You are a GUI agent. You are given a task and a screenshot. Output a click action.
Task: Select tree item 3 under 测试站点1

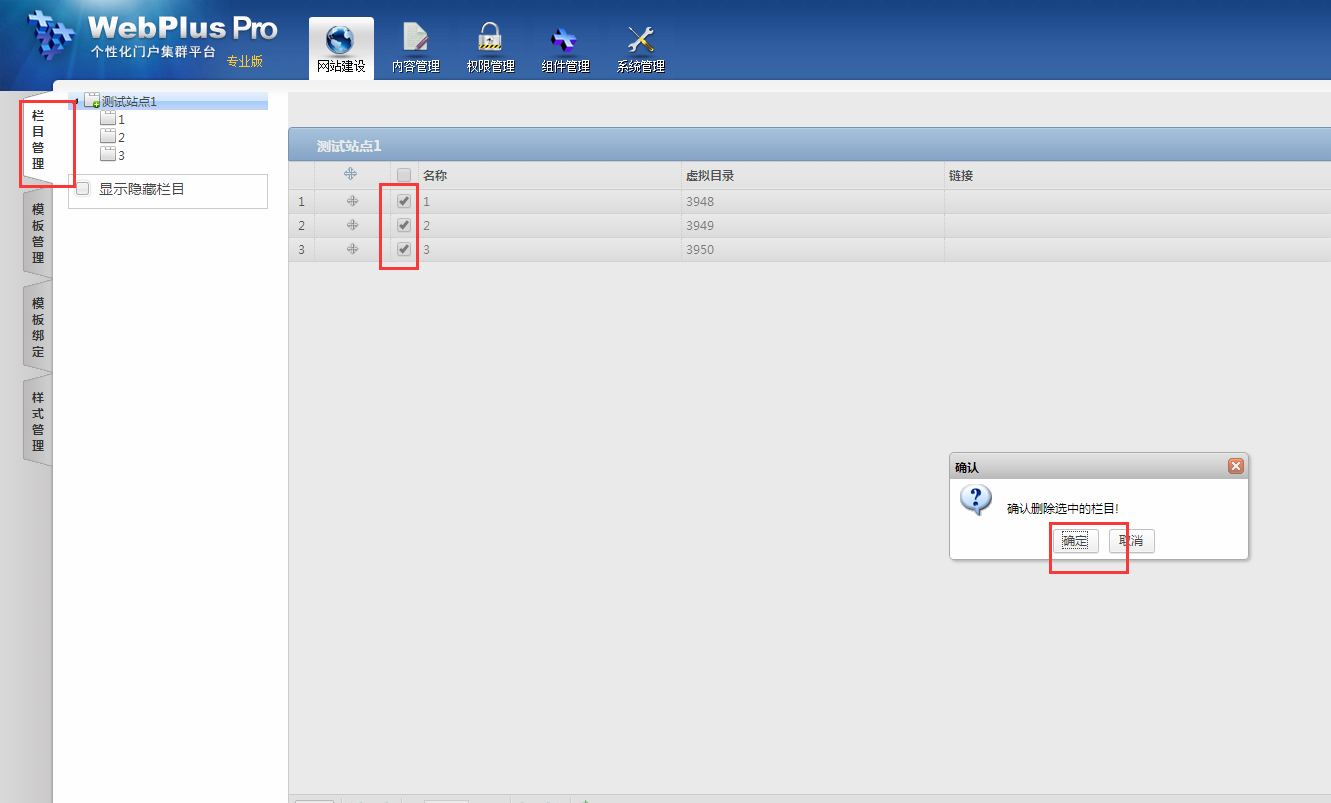point(121,155)
